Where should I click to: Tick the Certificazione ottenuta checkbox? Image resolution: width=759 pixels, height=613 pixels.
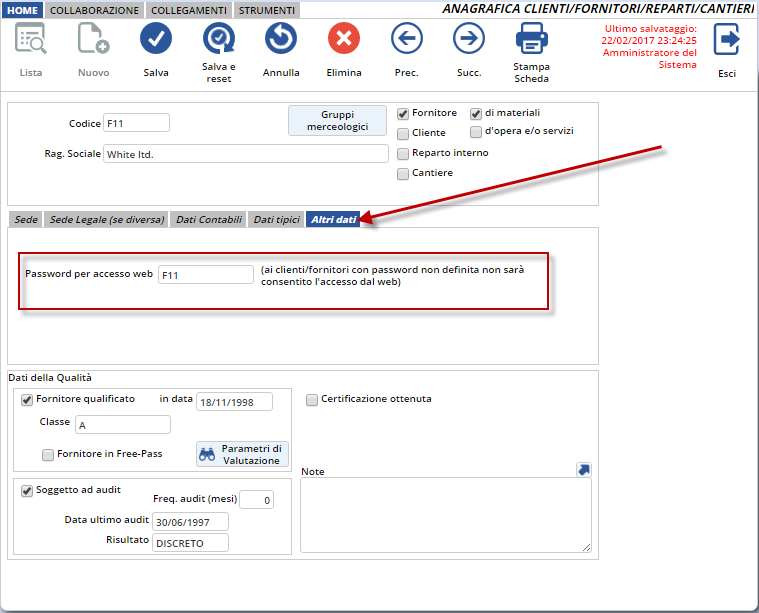(312, 399)
